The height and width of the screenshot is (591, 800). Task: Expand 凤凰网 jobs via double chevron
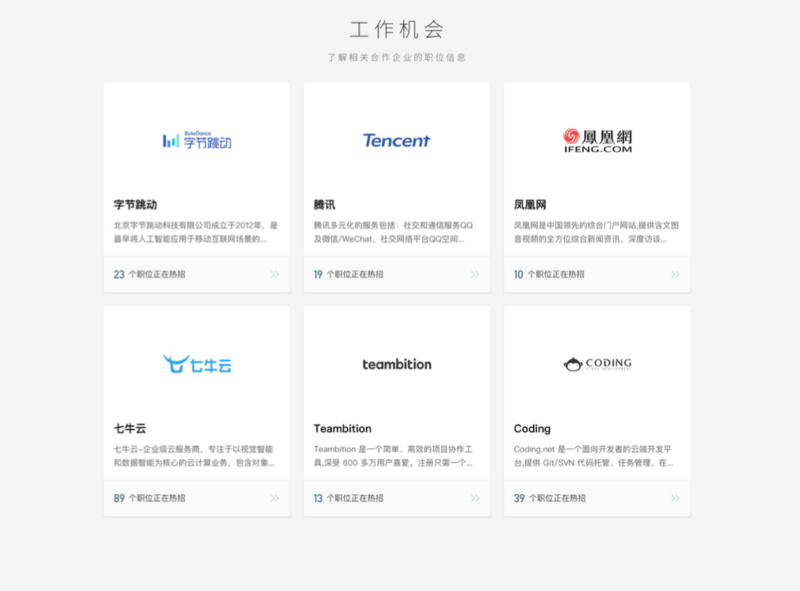pos(676,275)
